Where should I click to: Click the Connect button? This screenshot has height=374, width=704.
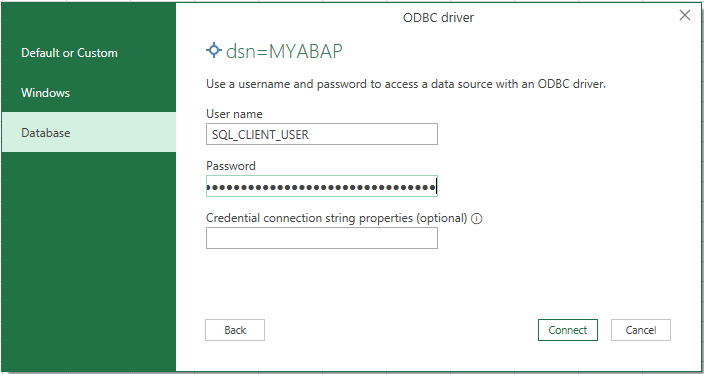click(x=568, y=330)
